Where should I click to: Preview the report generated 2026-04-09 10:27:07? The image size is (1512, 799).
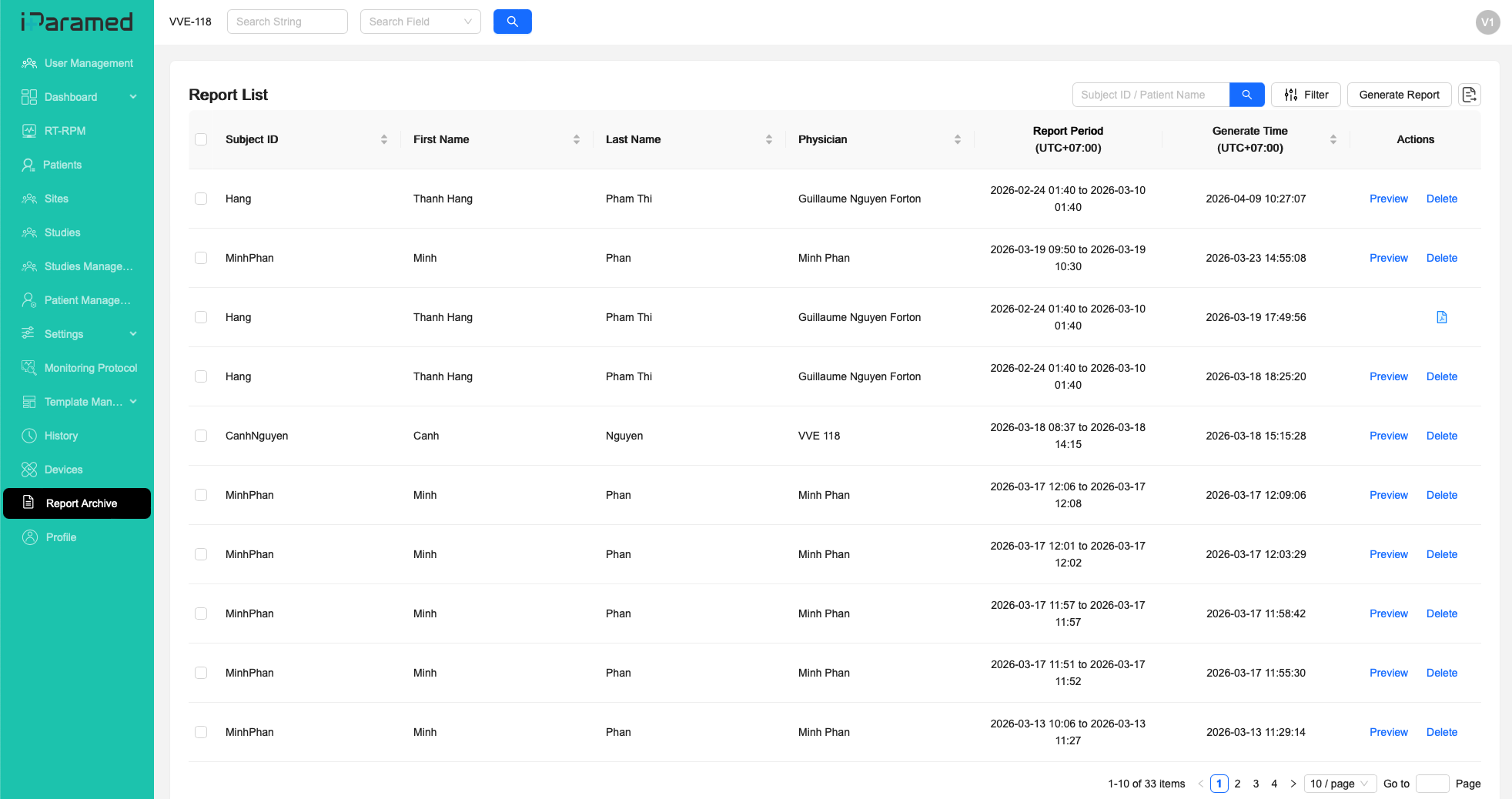(1388, 199)
